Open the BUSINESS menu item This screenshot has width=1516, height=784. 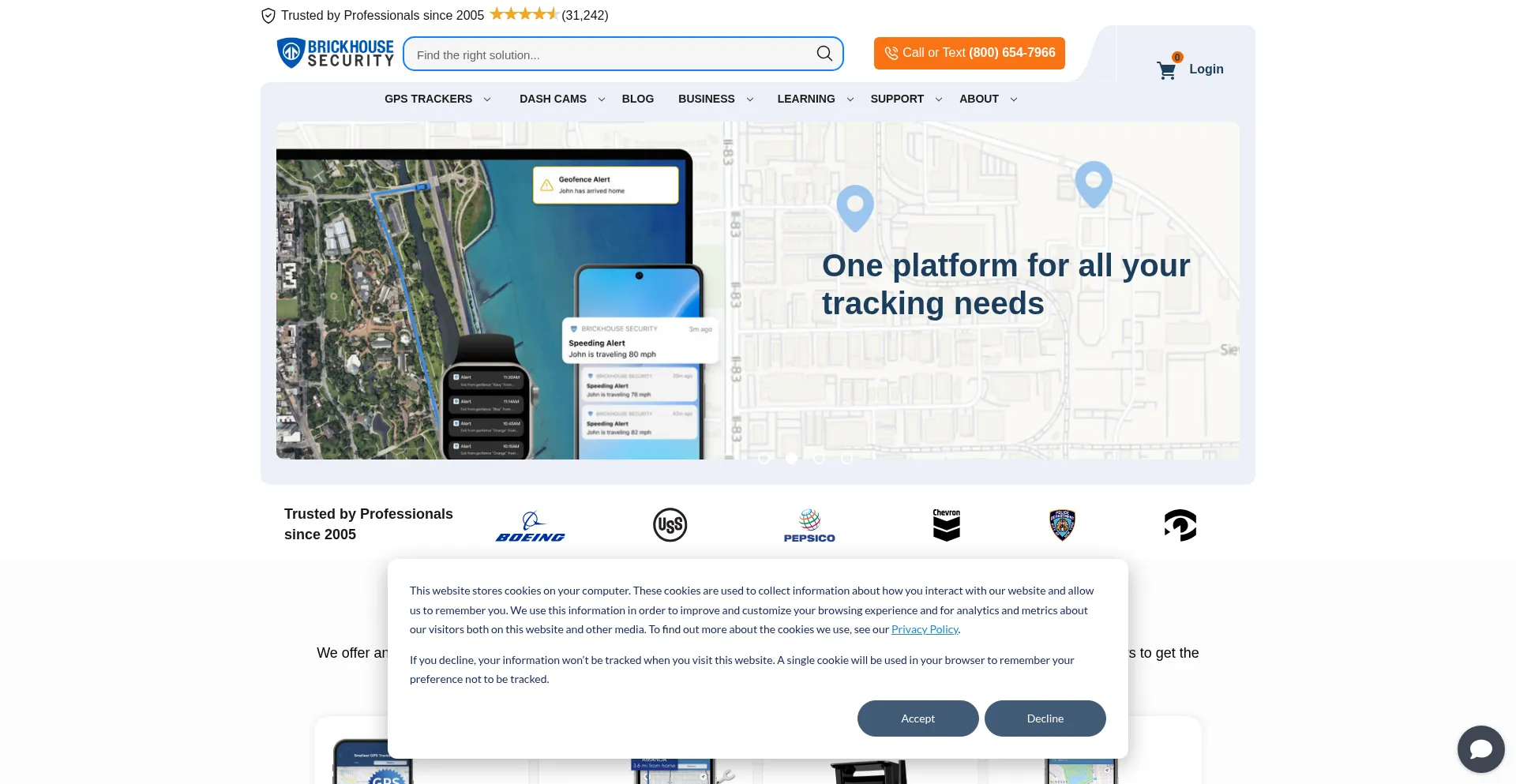[707, 99]
